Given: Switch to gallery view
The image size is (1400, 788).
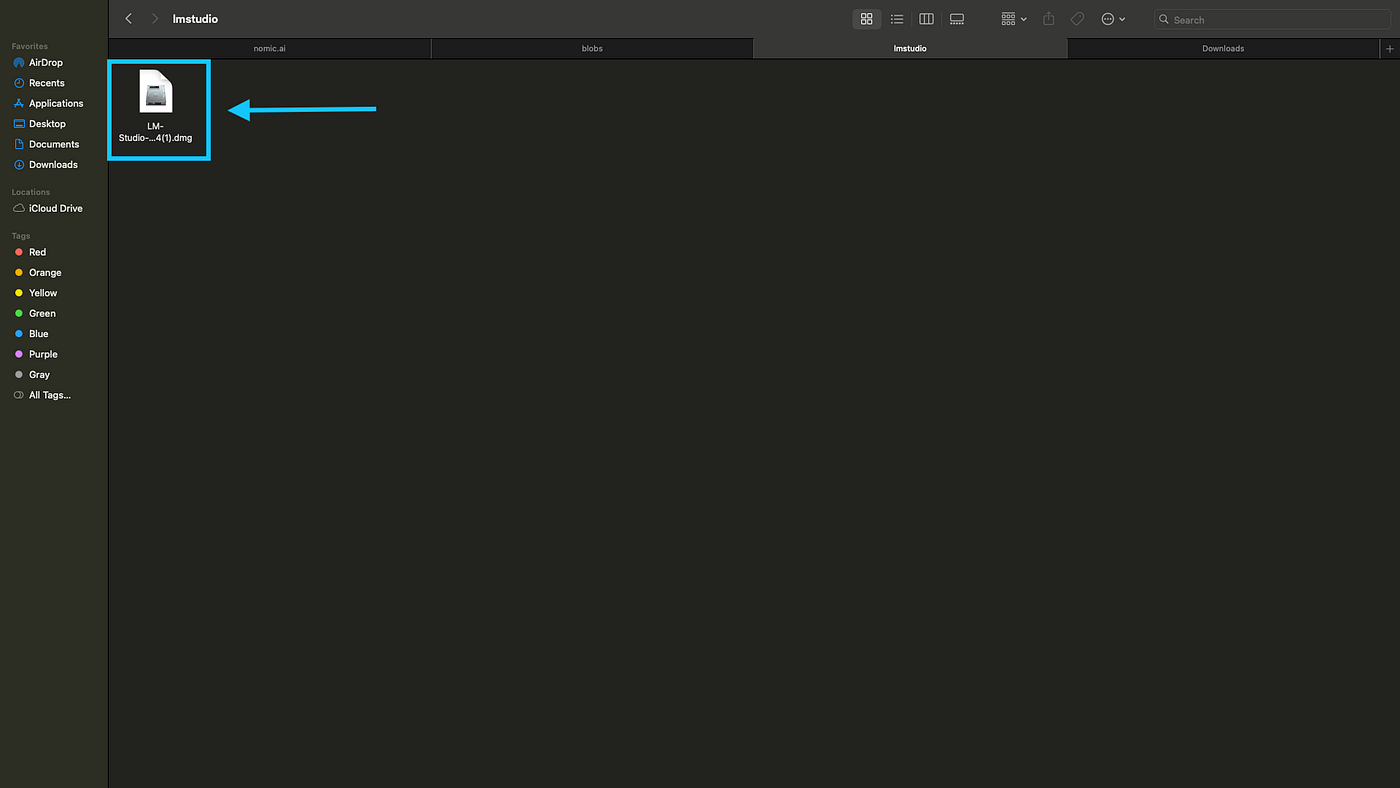Looking at the screenshot, I should coord(957,19).
